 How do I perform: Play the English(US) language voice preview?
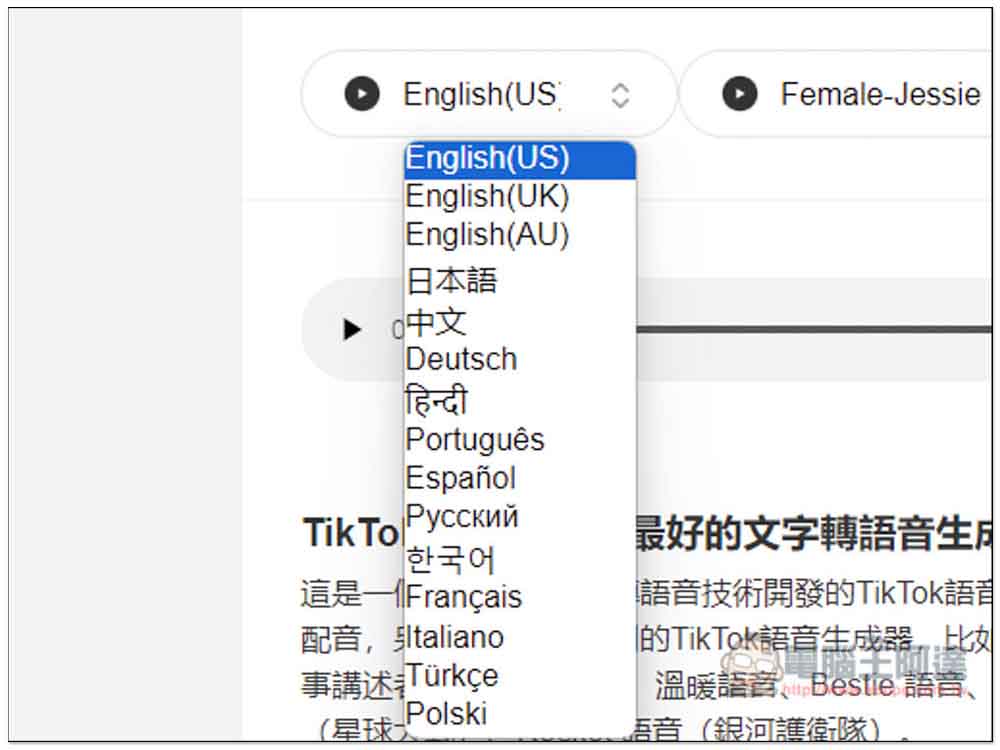[362, 94]
